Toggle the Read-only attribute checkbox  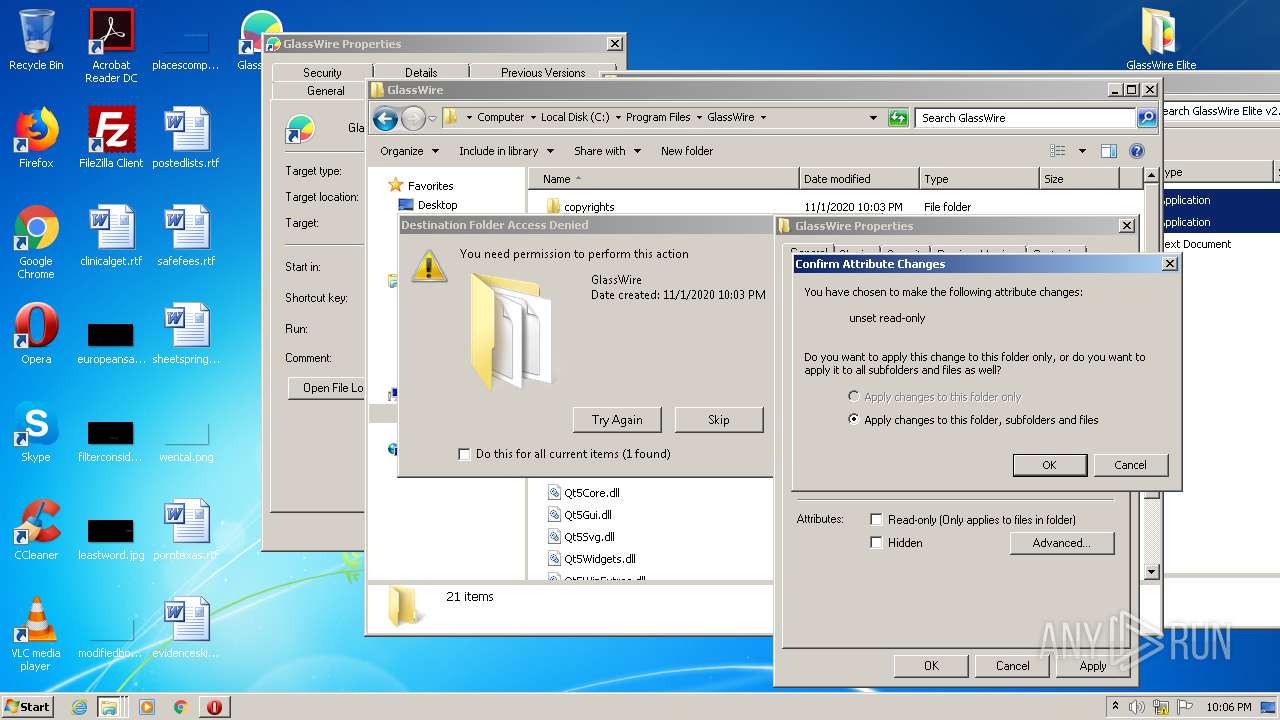[x=876, y=520]
